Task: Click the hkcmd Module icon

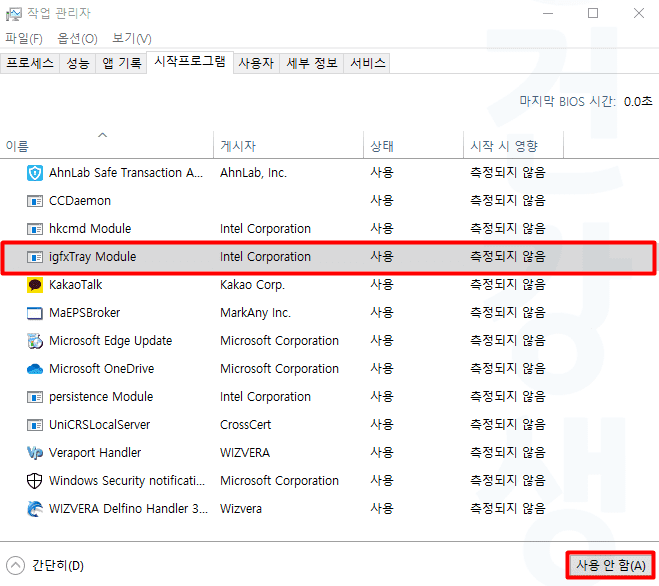Action: (x=35, y=229)
